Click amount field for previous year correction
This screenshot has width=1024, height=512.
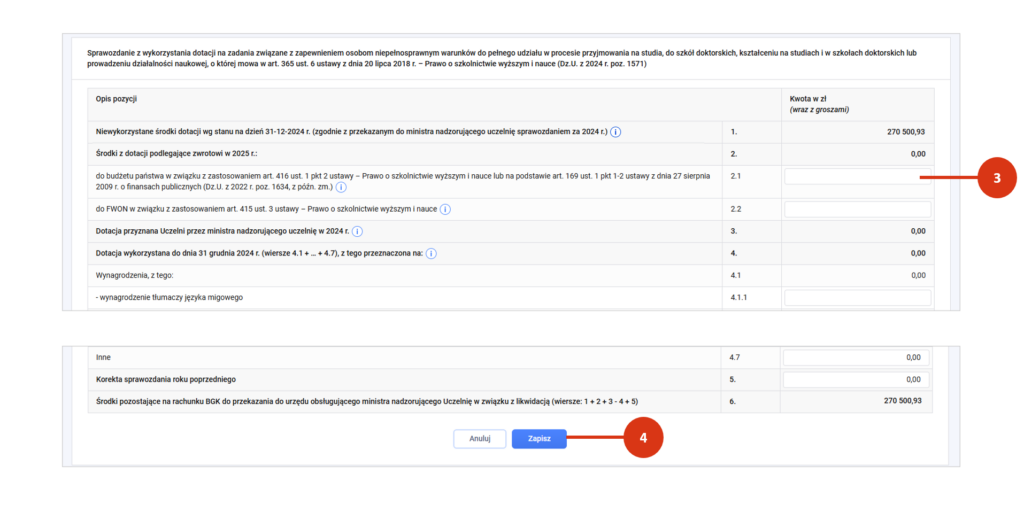(857, 379)
